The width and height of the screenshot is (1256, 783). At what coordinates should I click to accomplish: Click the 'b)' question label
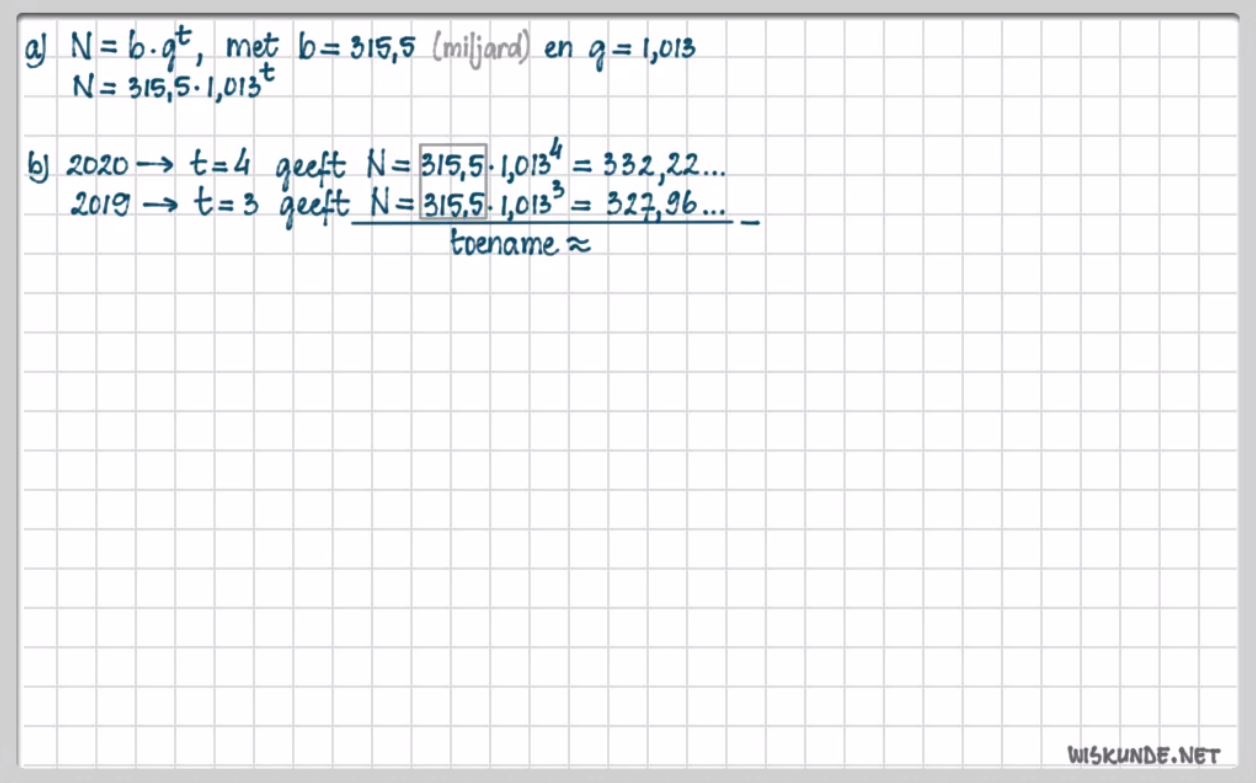click(x=38, y=165)
